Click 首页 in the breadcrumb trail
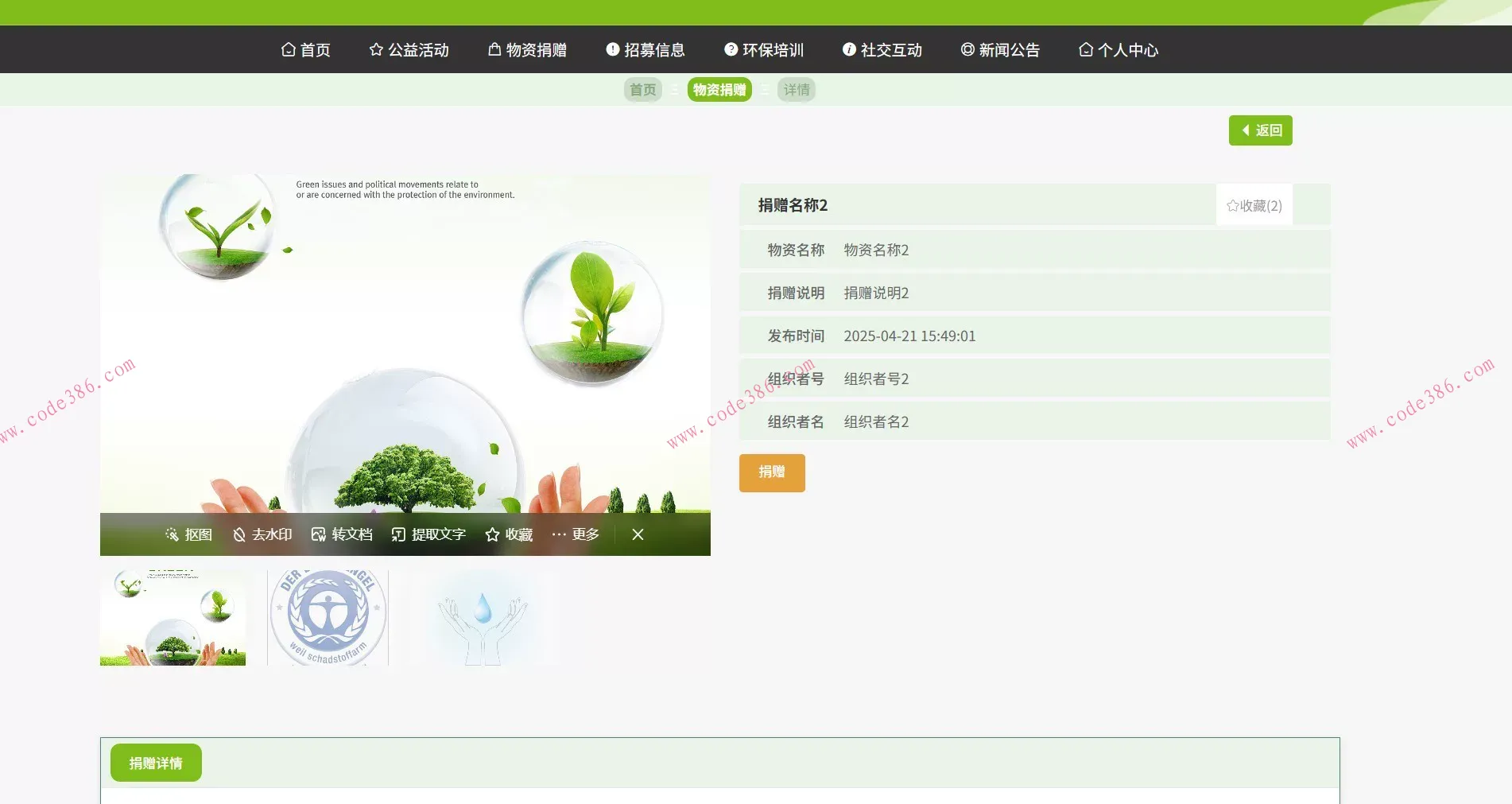Image resolution: width=1512 pixels, height=804 pixels. click(x=642, y=89)
